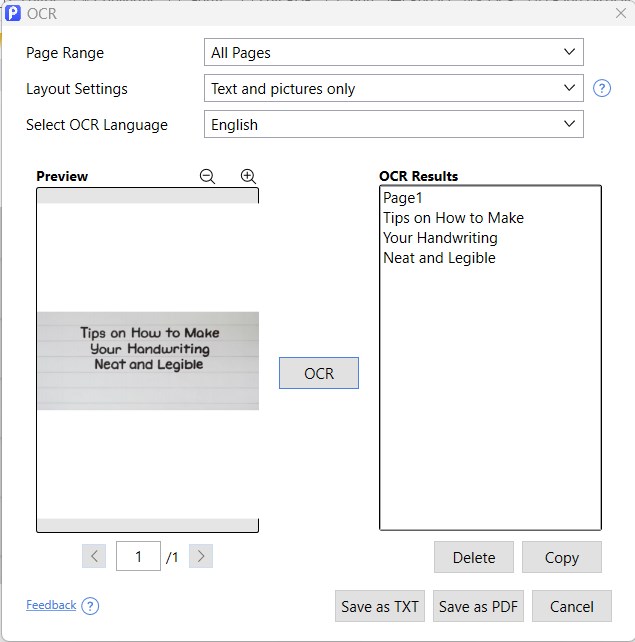The image size is (635, 642).
Task: Expand the Page Range dropdown
Action: coord(393,52)
